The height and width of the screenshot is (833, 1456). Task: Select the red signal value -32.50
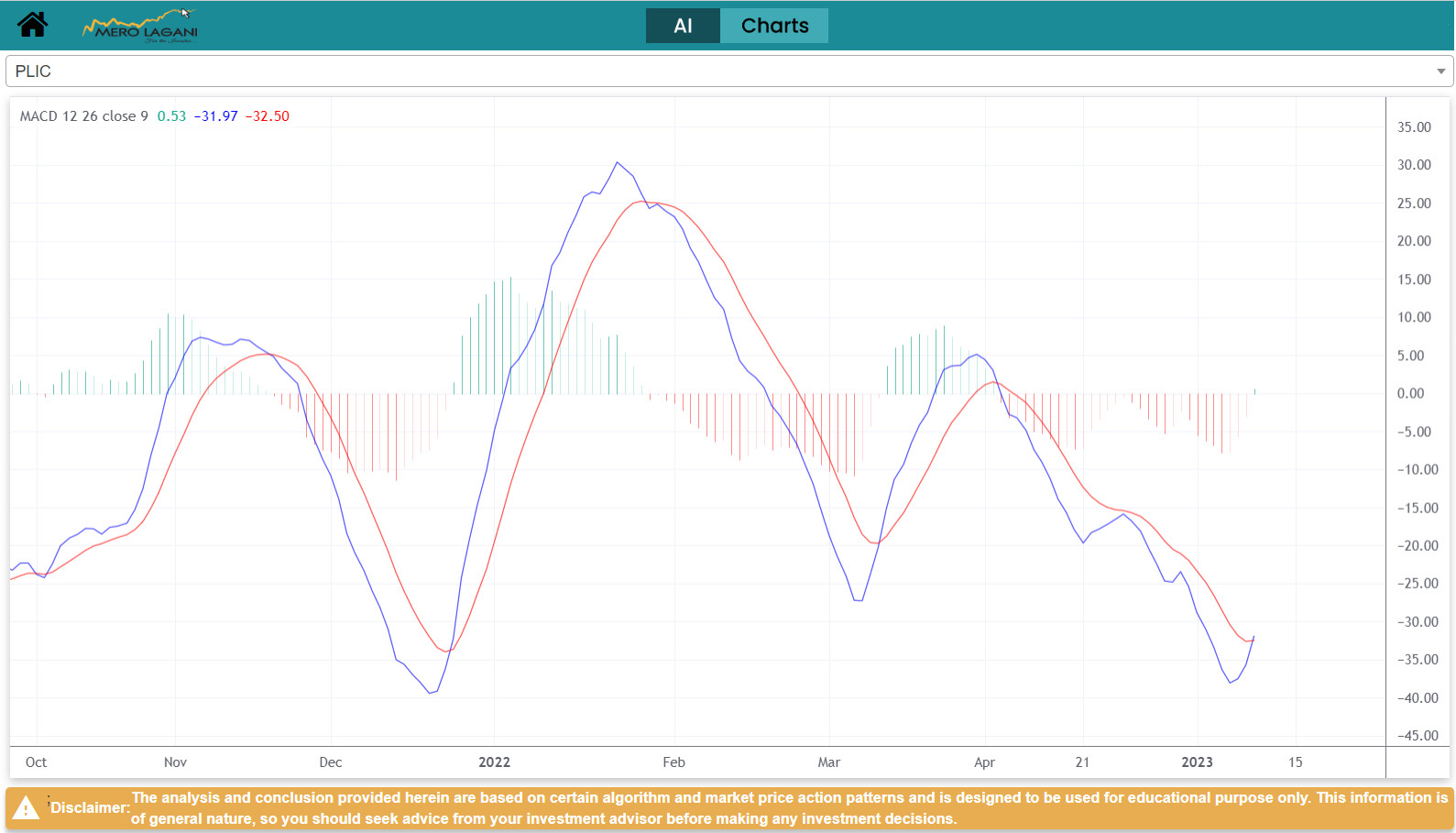(x=268, y=116)
